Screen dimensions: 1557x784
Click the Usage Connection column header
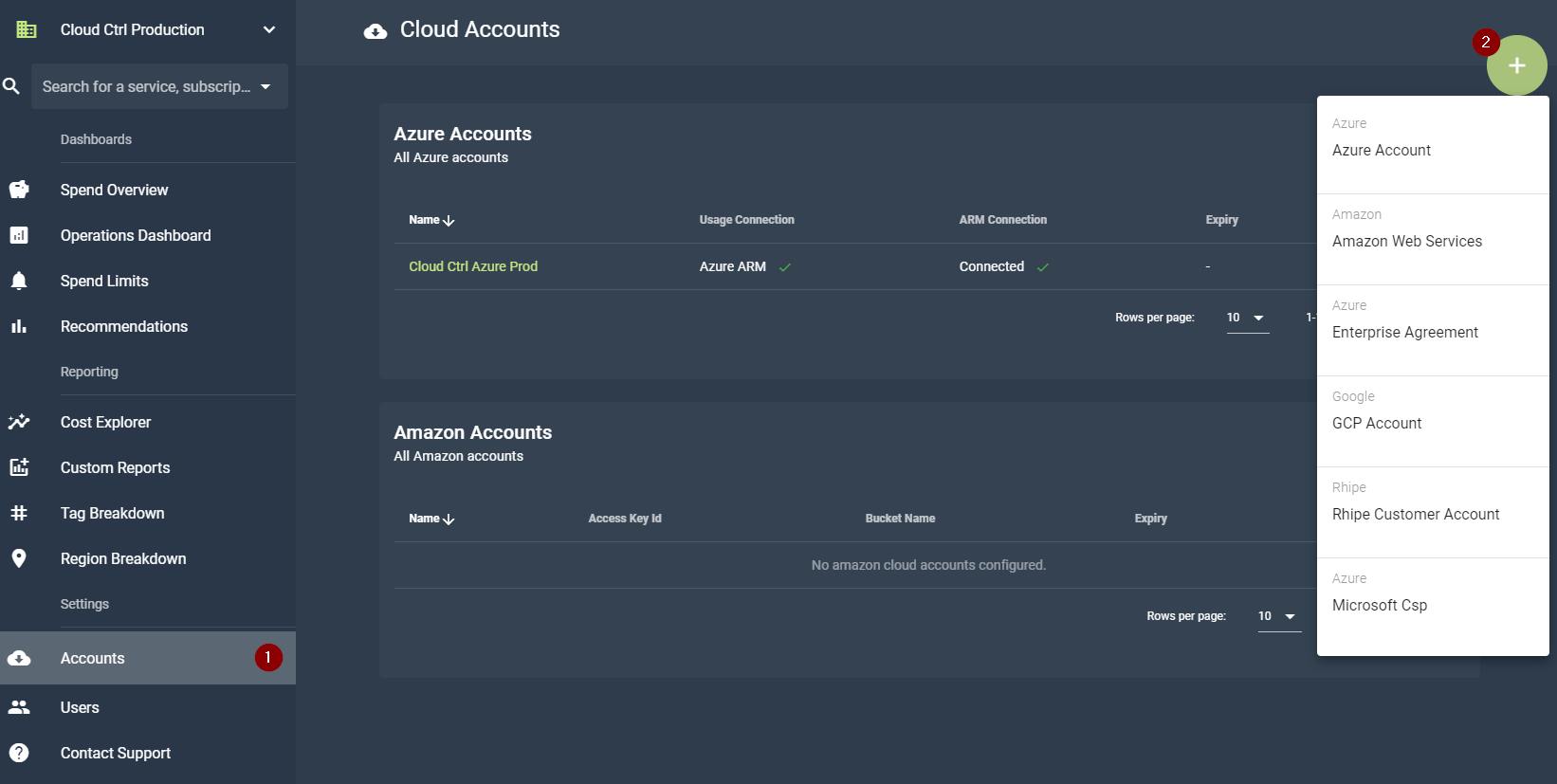747,220
